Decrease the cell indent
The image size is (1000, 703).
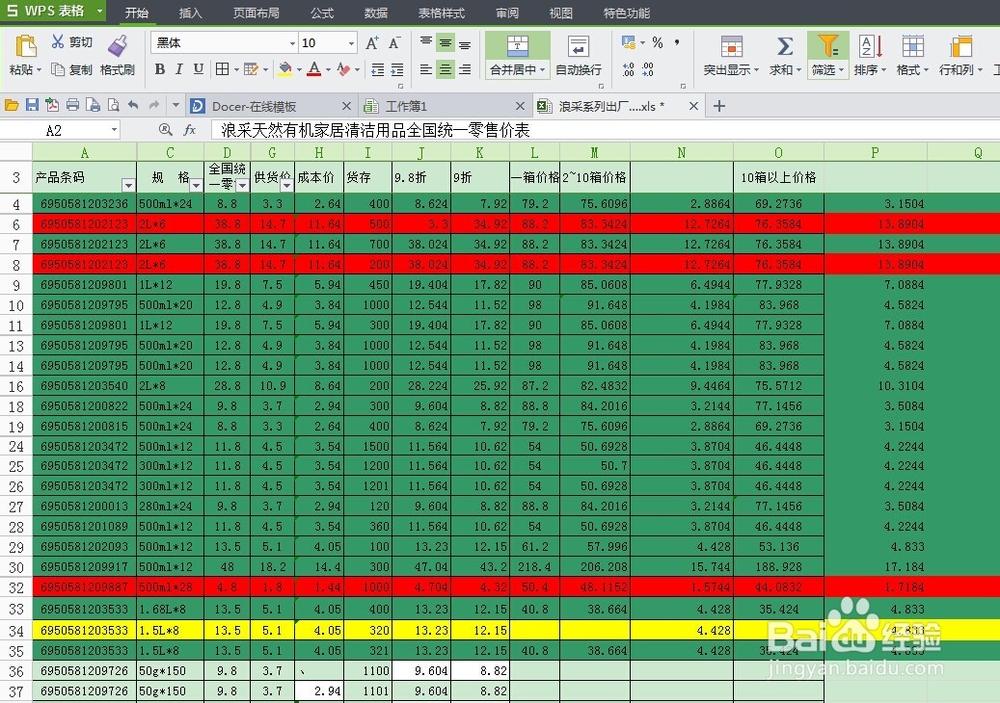pyautogui.click(x=378, y=70)
